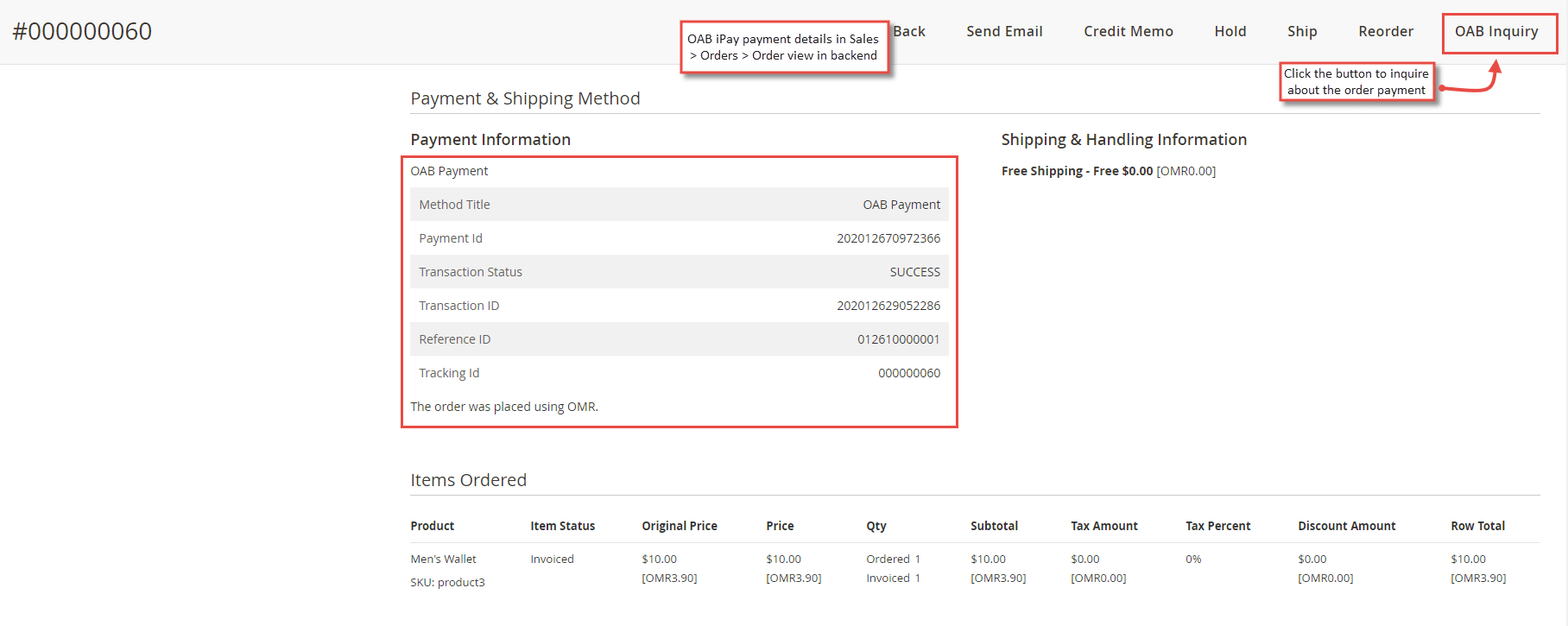Image resolution: width=1568 pixels, height=626 pixels.
Task: Click the Back button
Action: (909, 32)
